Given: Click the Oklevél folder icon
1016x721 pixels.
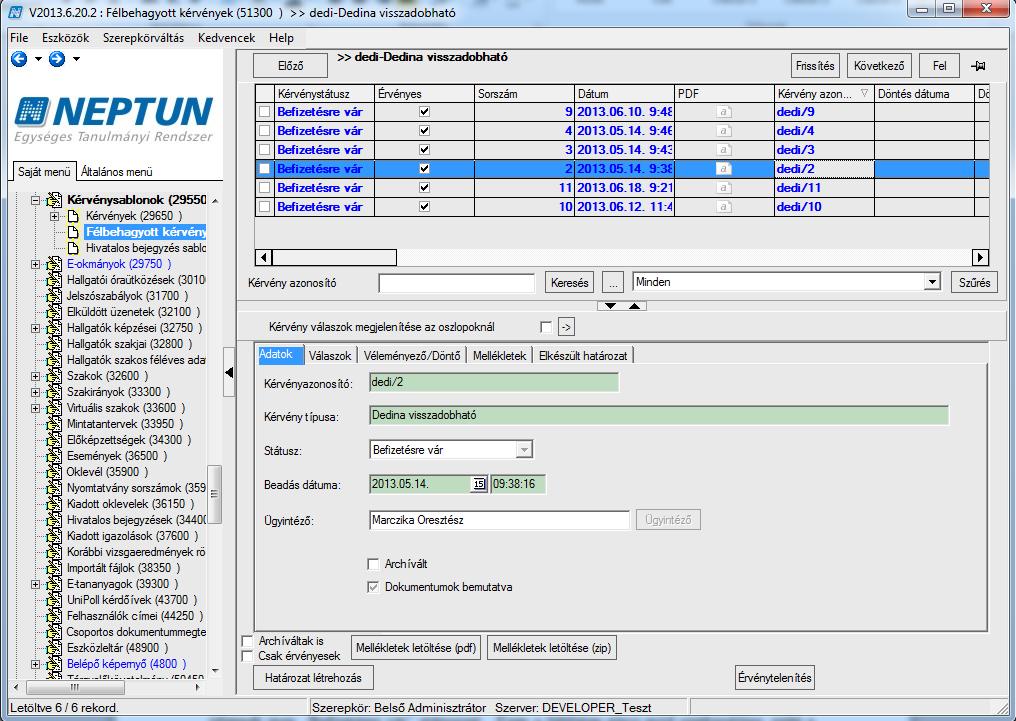Looking at the screenshot, I should coord(54,472).
